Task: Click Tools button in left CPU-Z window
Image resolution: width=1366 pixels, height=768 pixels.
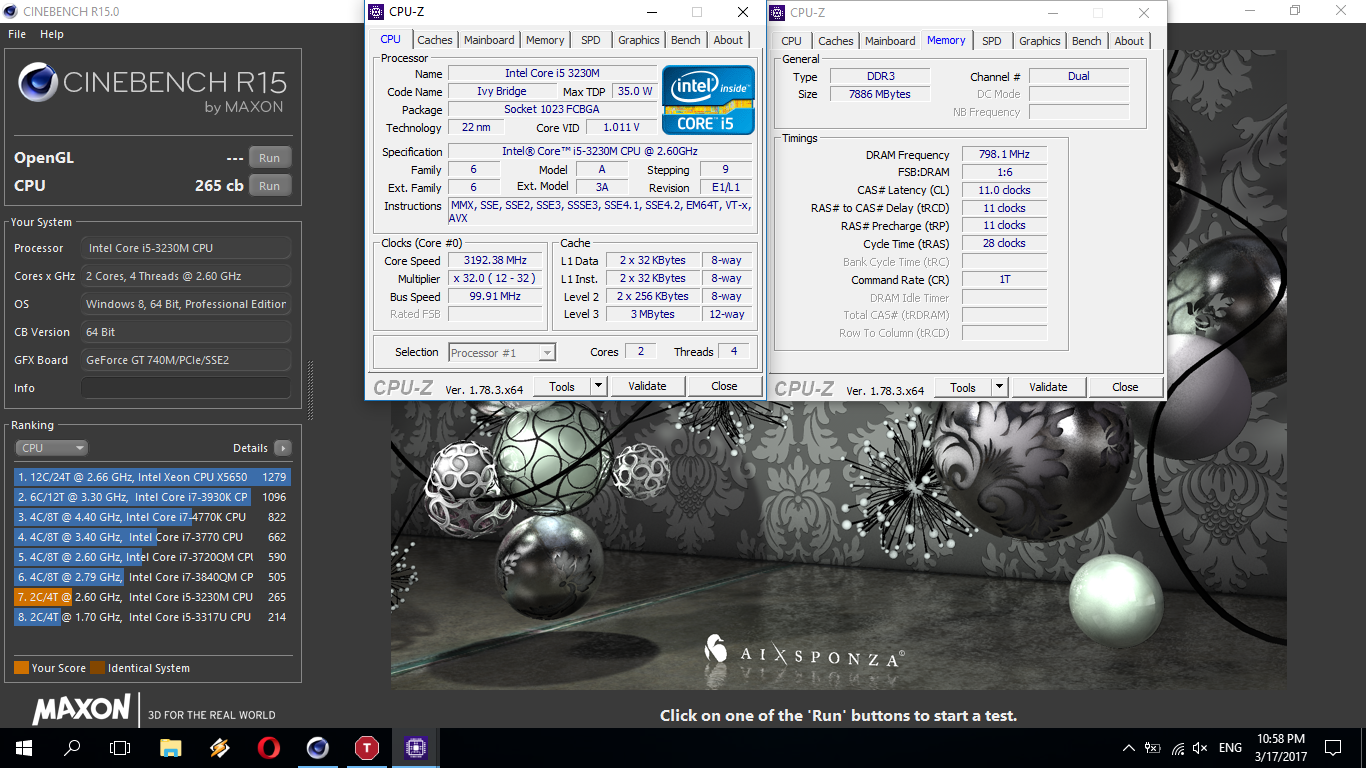Action: click(x=562, y=386)
